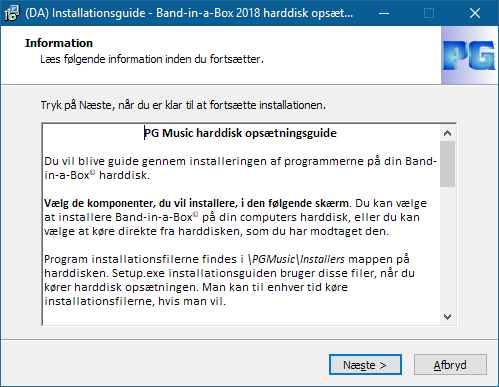
Task: Continue with the Næste > button
Action: [x=365, y=365]
